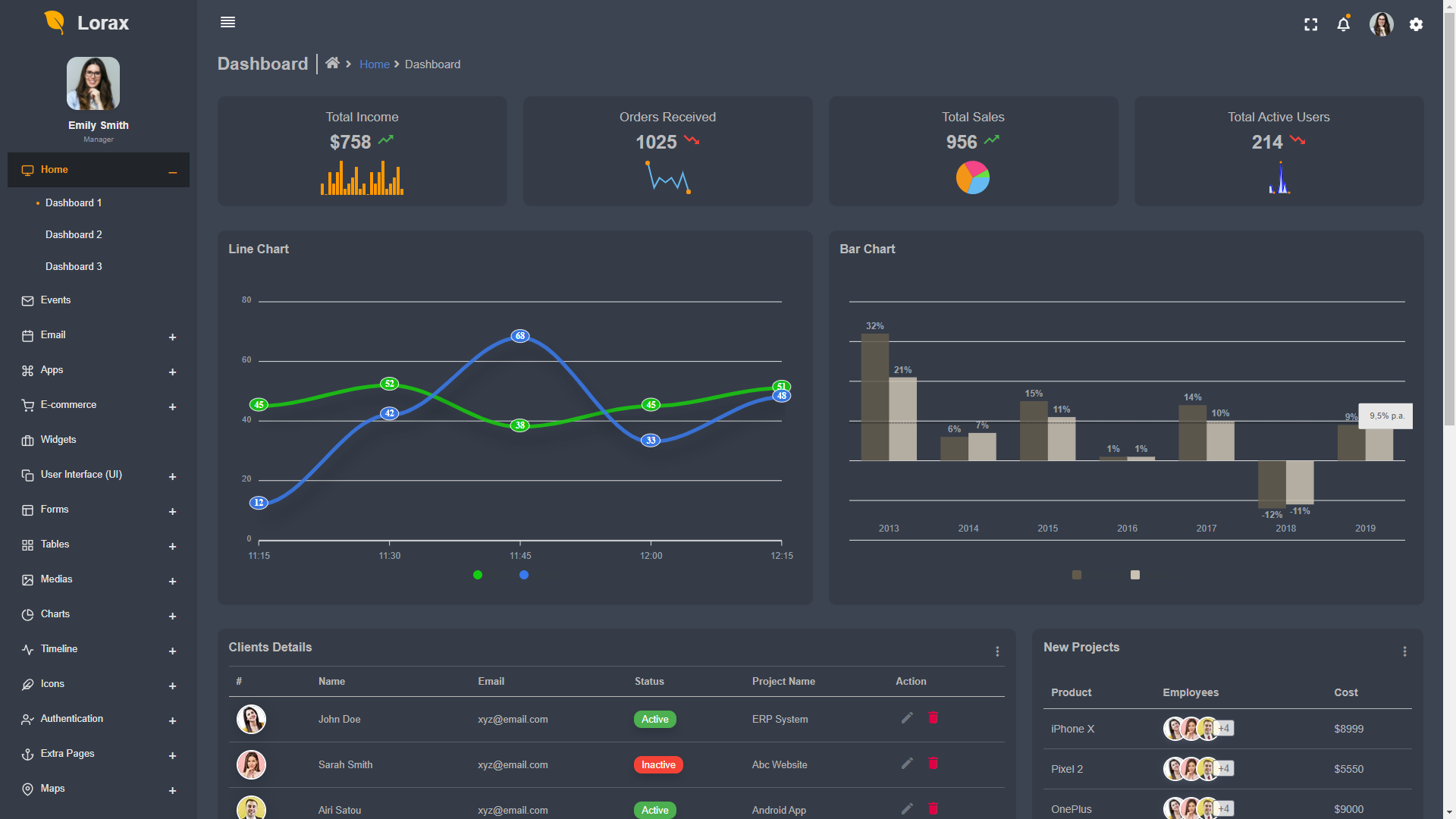This screenshot has width=1456, height=819.
Task: Open the notifications bell
Action: [1343, 24]
